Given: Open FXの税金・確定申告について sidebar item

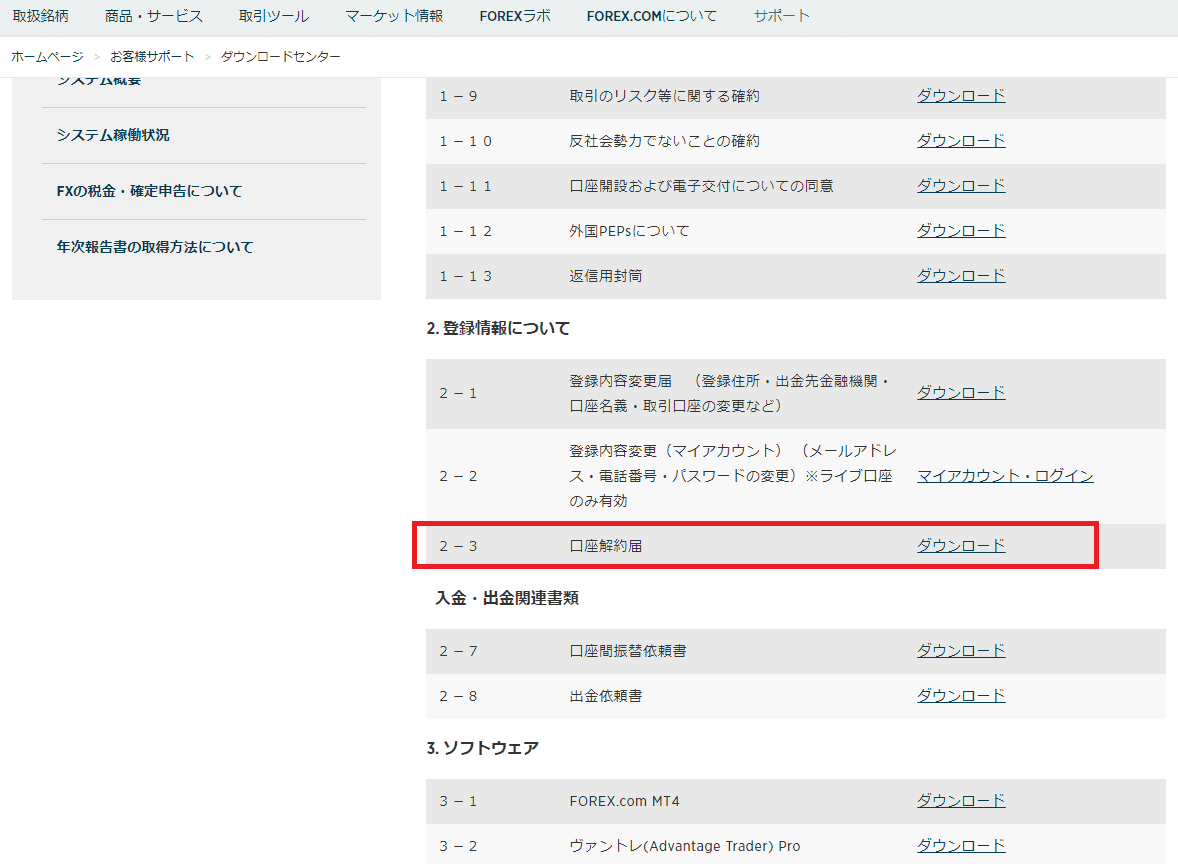Looking at the screenshot, I should pyautogui.click(x=149, y=191).
